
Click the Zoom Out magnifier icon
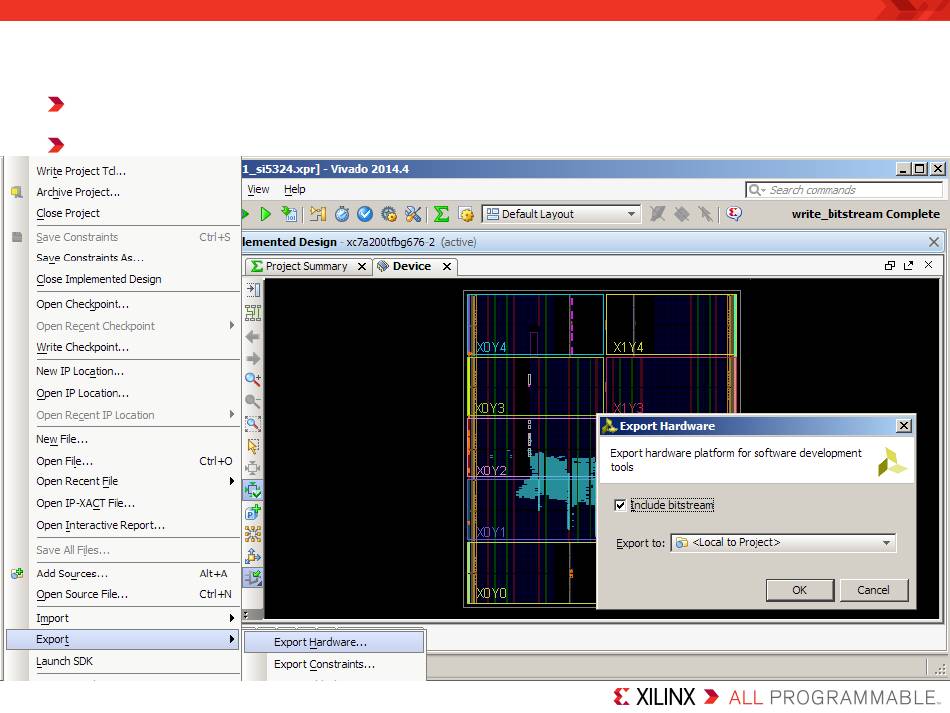click(x=253, y=401)
